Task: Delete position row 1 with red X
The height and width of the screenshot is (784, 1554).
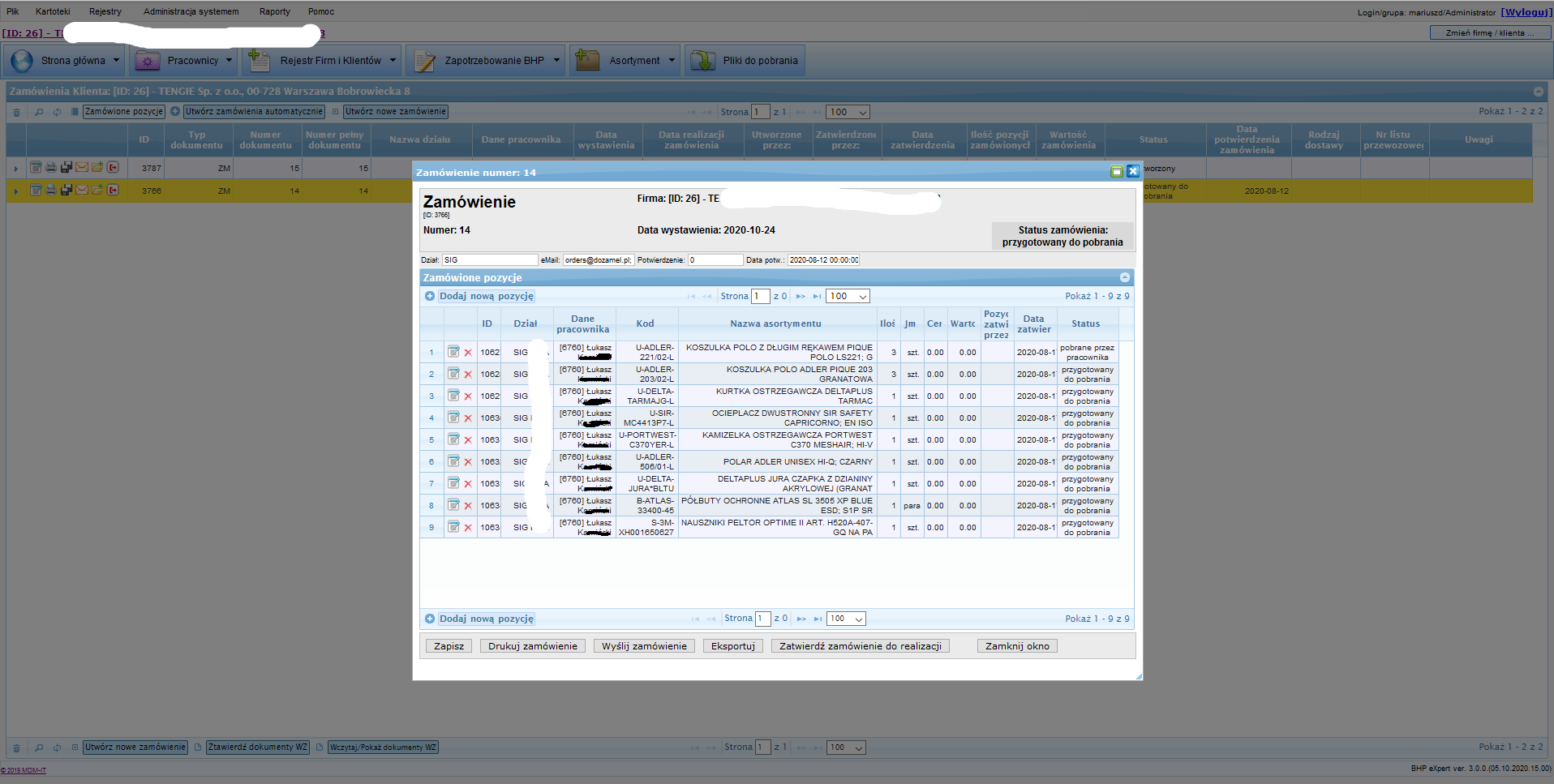Action: click(x=468, y=353)
